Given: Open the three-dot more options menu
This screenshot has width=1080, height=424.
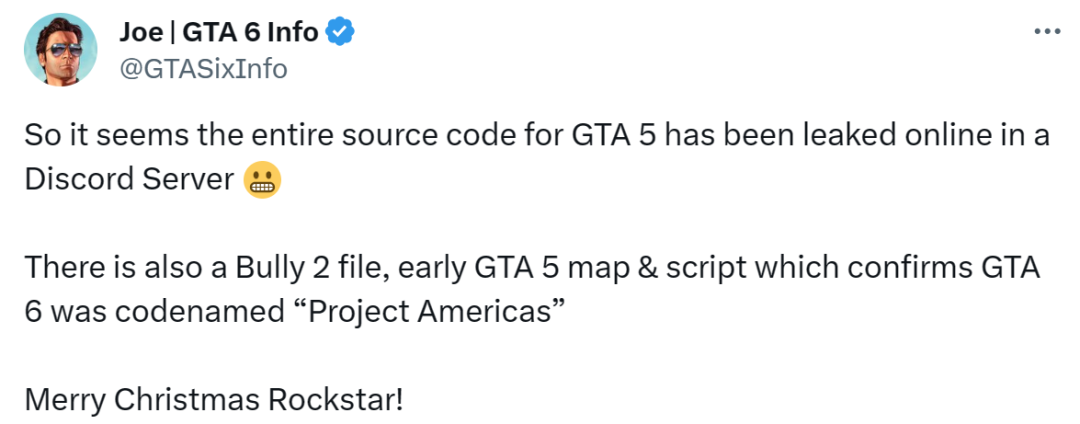Looking at the screenshot, I should pos(1046,32).
